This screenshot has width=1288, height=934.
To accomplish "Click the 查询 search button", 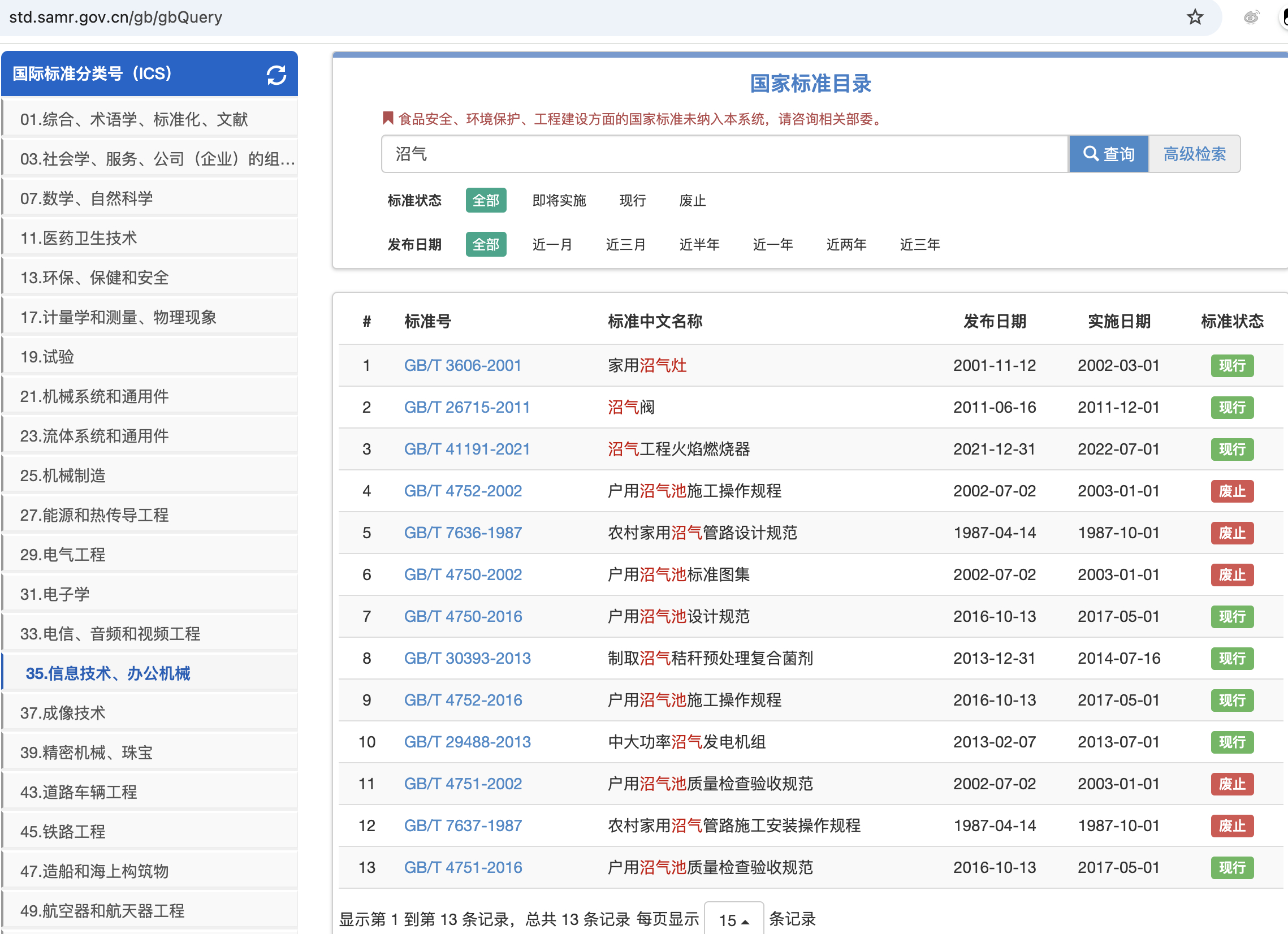I will tap(1108, 154).
